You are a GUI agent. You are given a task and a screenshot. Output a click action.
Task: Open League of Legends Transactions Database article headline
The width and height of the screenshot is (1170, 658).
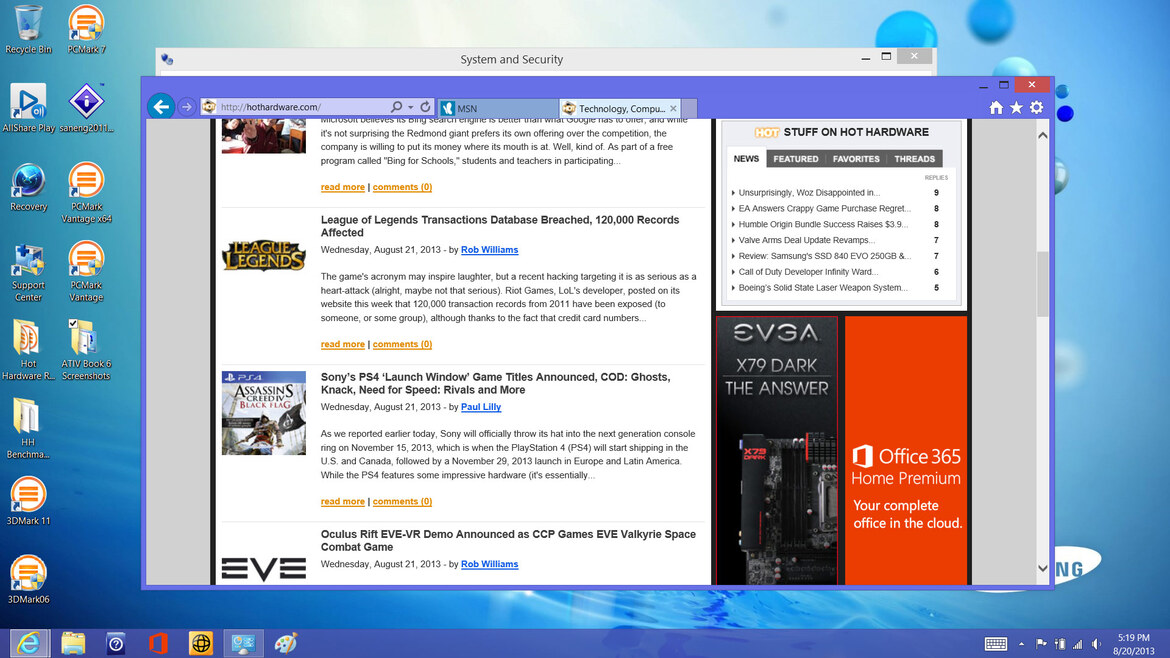(x=499, y=226)
